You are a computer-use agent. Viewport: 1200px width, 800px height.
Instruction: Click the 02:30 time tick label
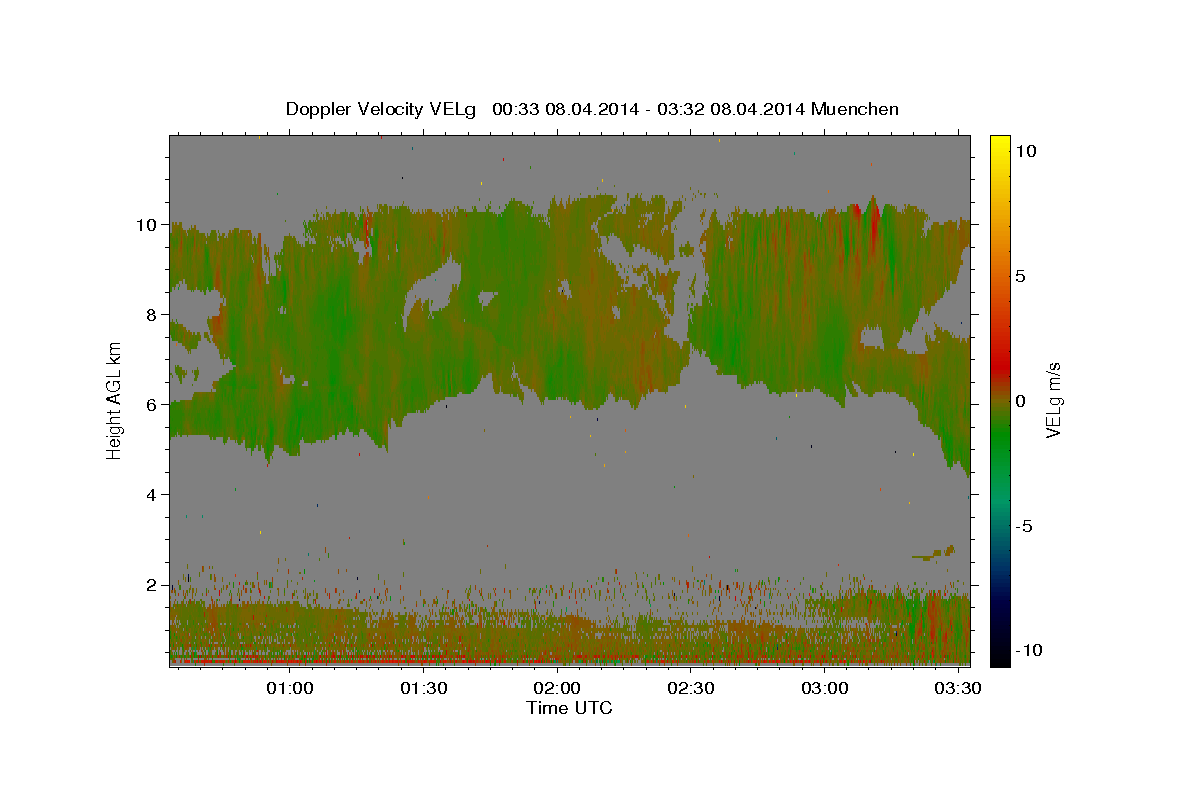691,688
